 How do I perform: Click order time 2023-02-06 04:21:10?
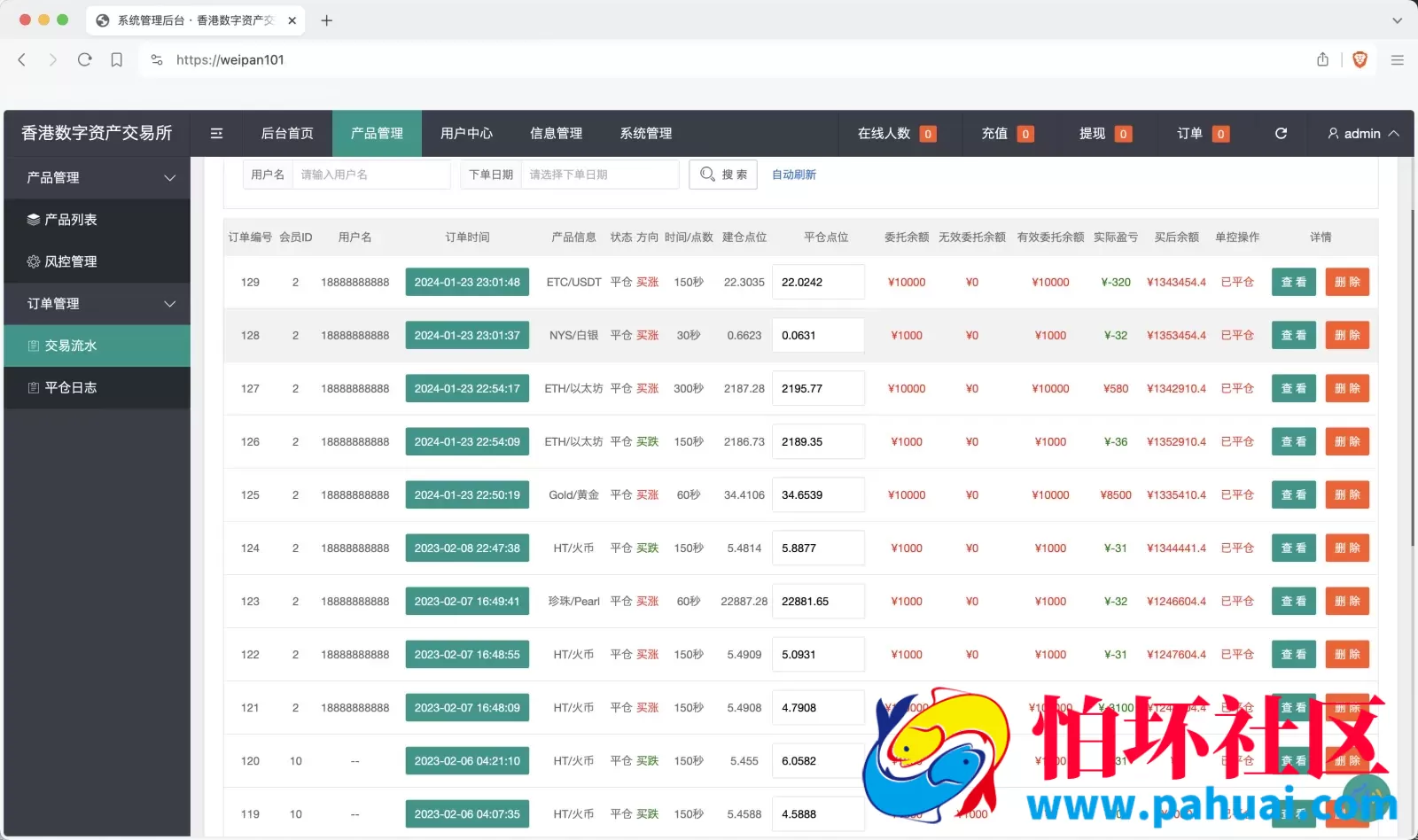467,760
